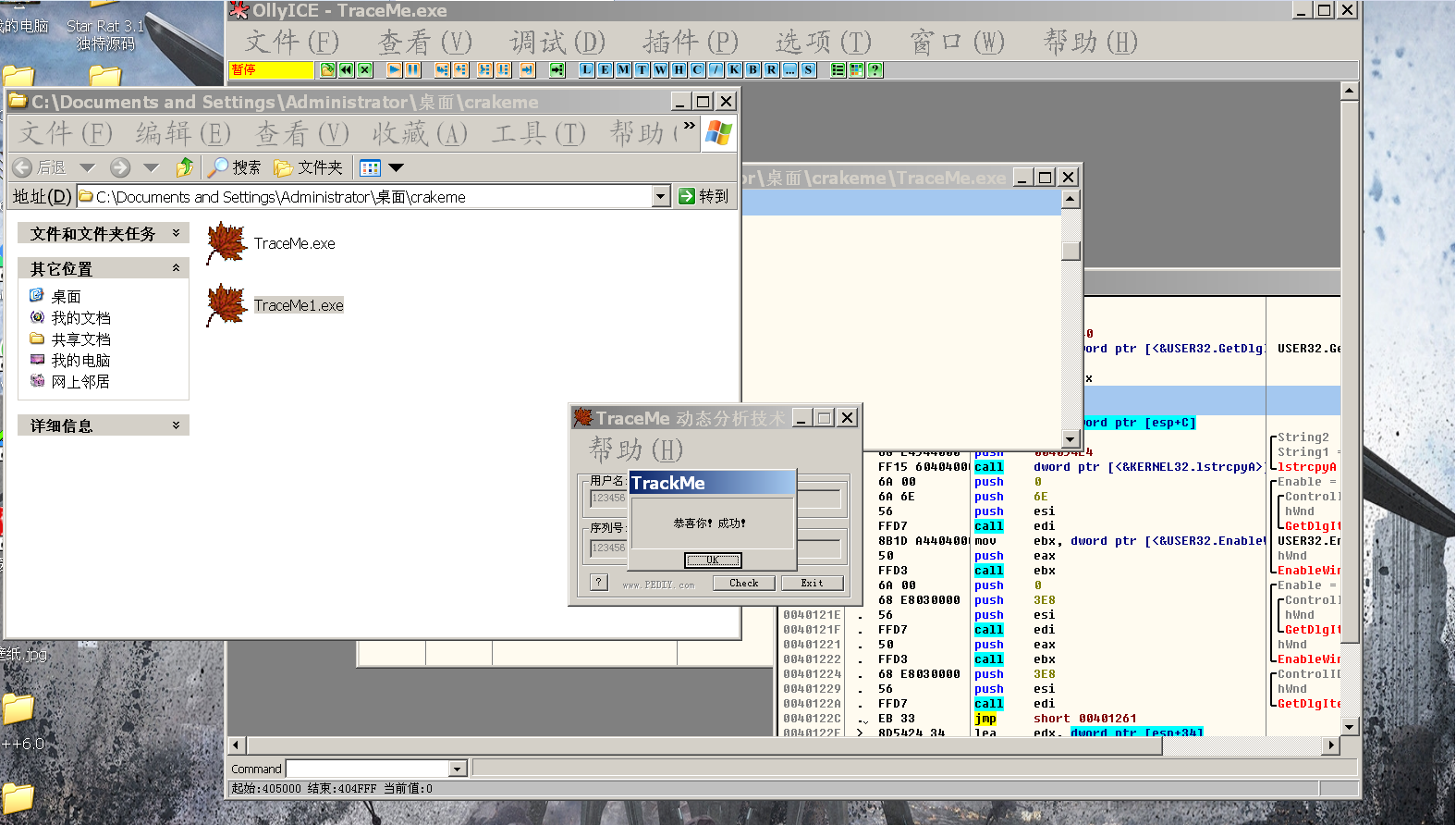Collapse the 其它位置 panel

pyautogui.click(x=176, y=268)
